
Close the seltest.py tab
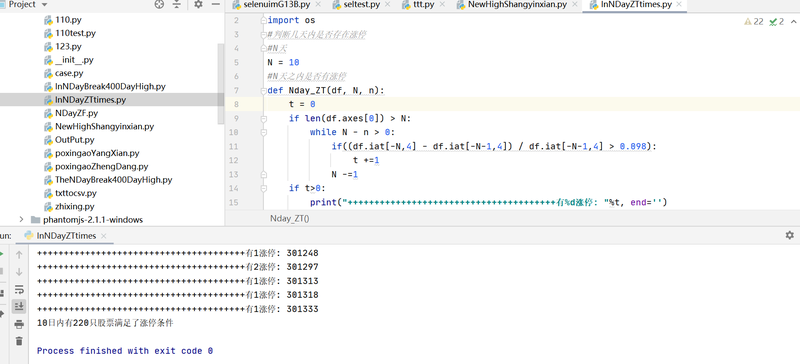coord(388,5)
